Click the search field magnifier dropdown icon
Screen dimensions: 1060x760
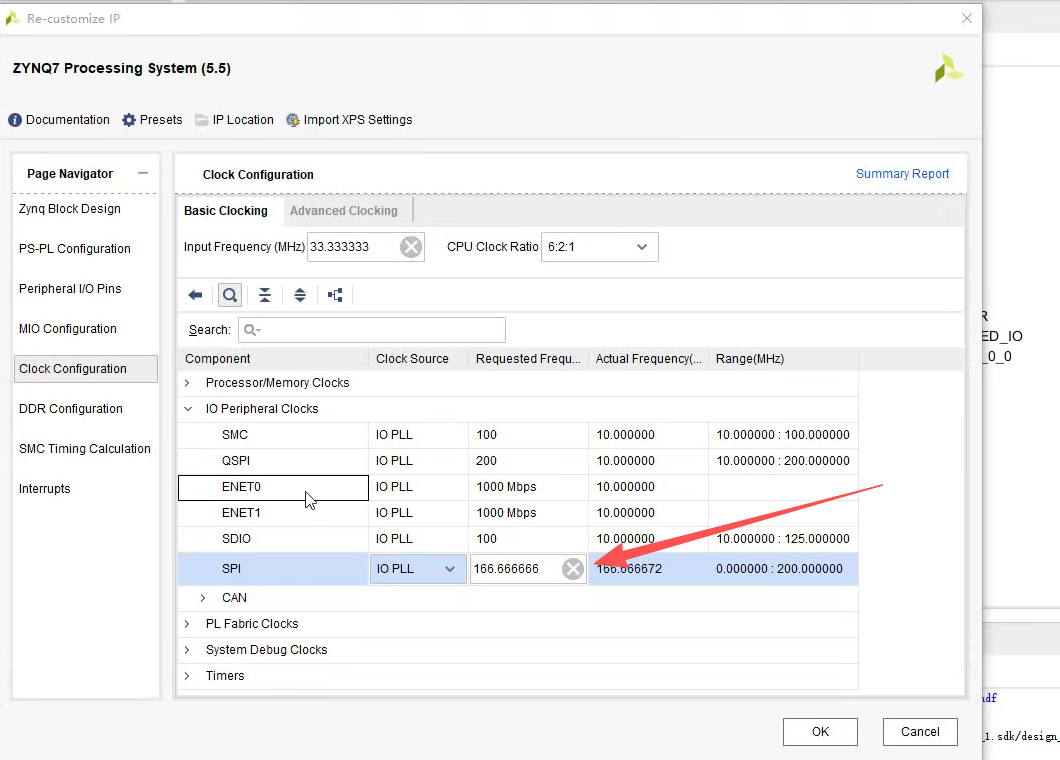pos(253,330)
